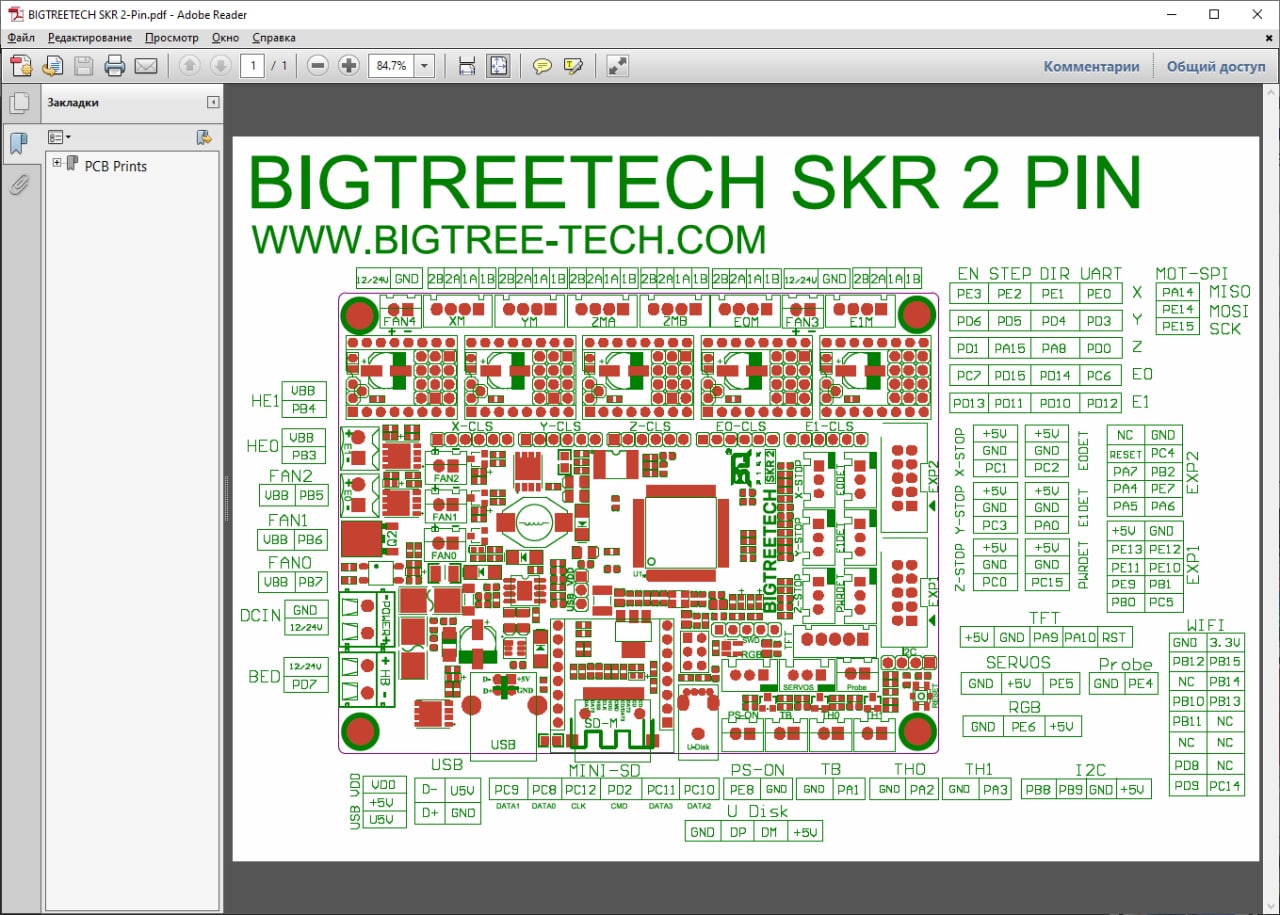The width and height of the screenshot is (1280, 915).
Task: Open the Редактирование menu
Action: point(89,38)
